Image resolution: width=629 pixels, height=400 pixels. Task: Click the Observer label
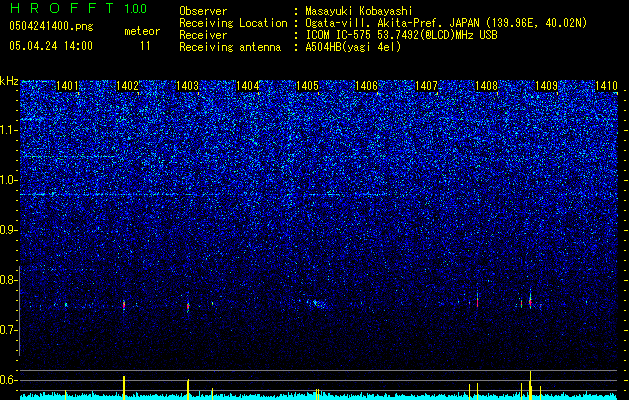tap(203, 11)
